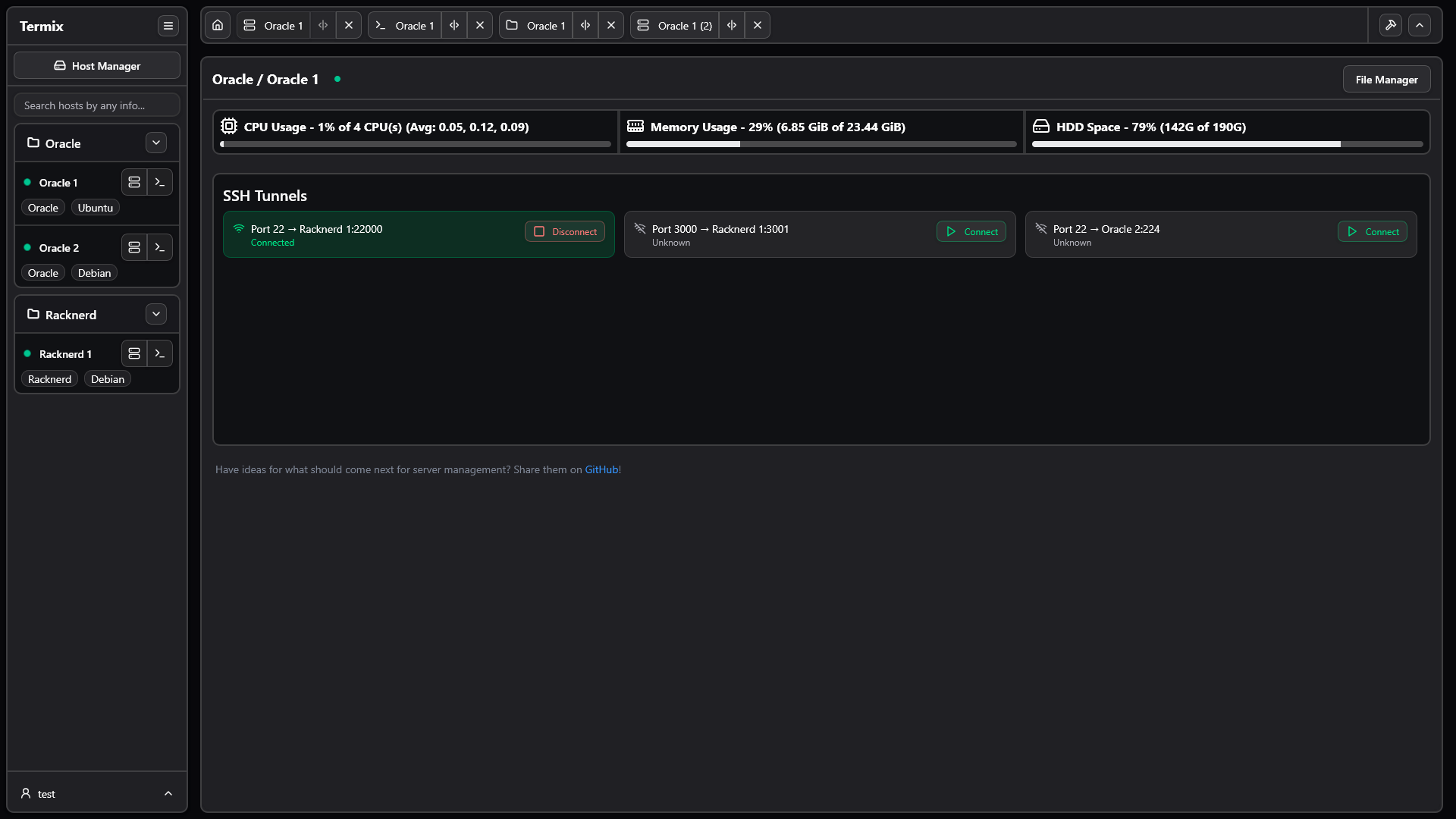
Task: Click split-screen icon on the folder Oracle 1 tab
Action: click(x=585, y=25)
